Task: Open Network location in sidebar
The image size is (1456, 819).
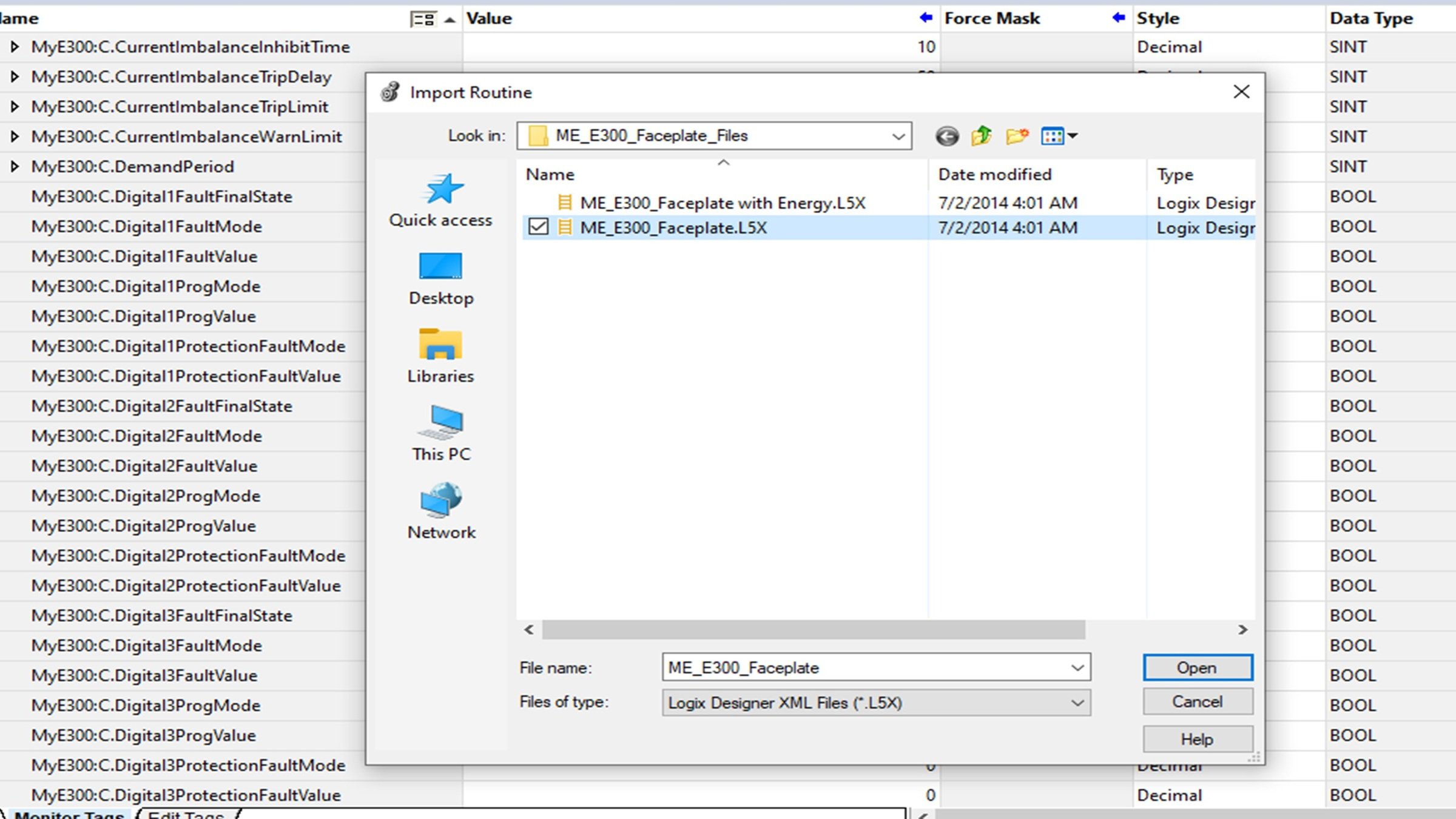Action: click(441, 511)
